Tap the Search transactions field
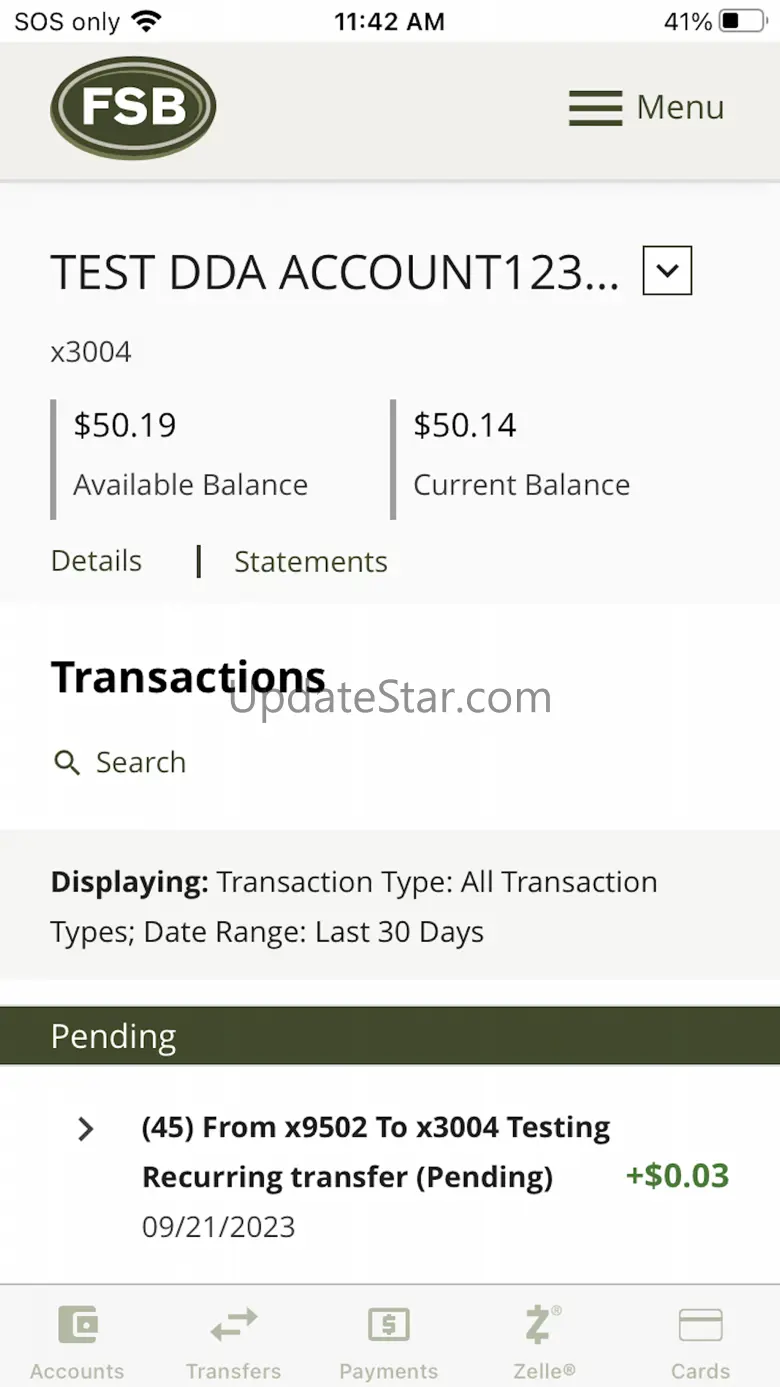The width and height of the screenshot is (780, 1387). click(x=141, y=762)
